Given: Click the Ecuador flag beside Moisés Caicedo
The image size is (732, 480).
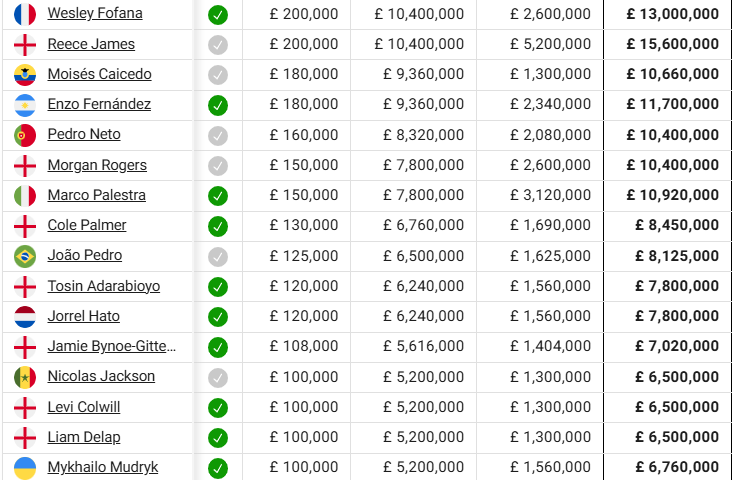Looking at the screenshot, I should point(25,75).
